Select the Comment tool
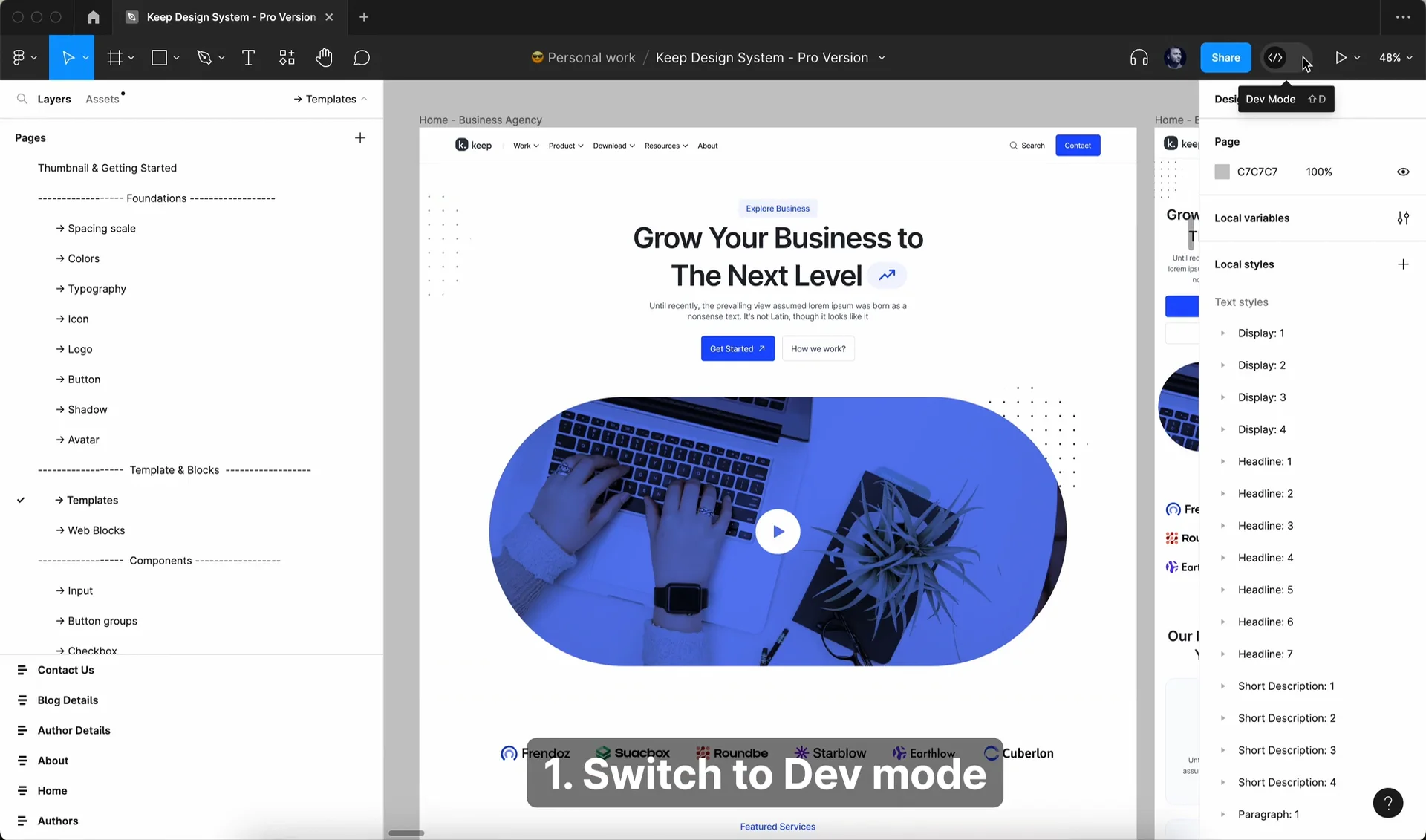The image size is (1426, 840). [x=362, y=57]
